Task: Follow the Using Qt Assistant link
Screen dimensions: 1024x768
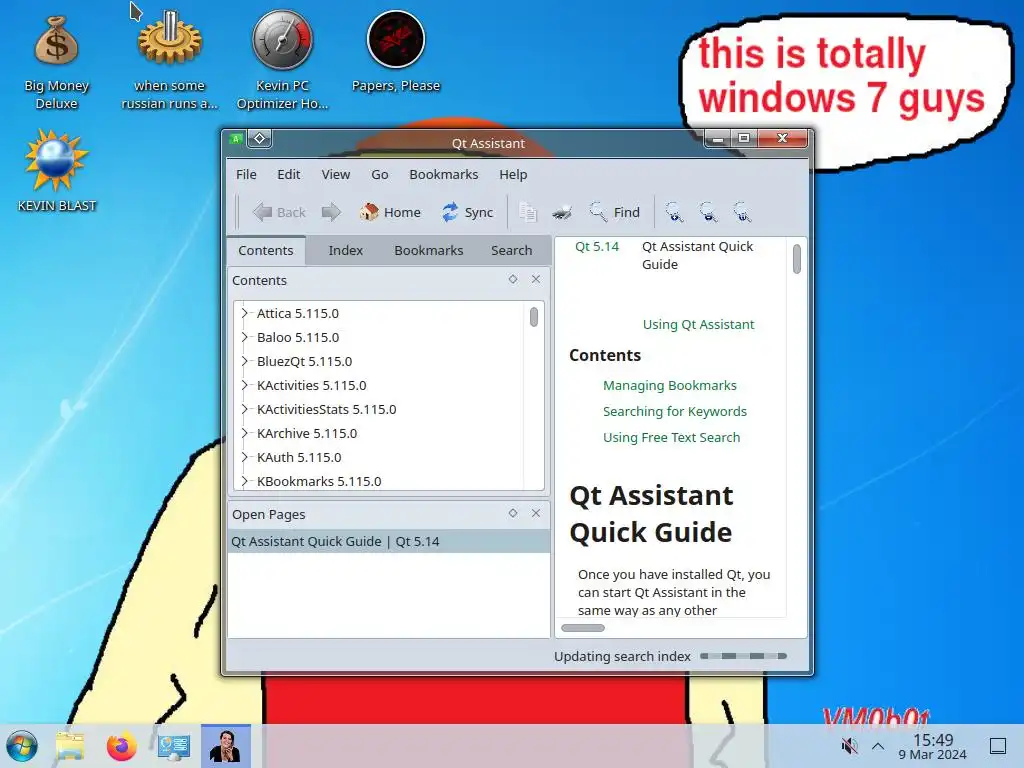Action: click(x=698, y=325)
